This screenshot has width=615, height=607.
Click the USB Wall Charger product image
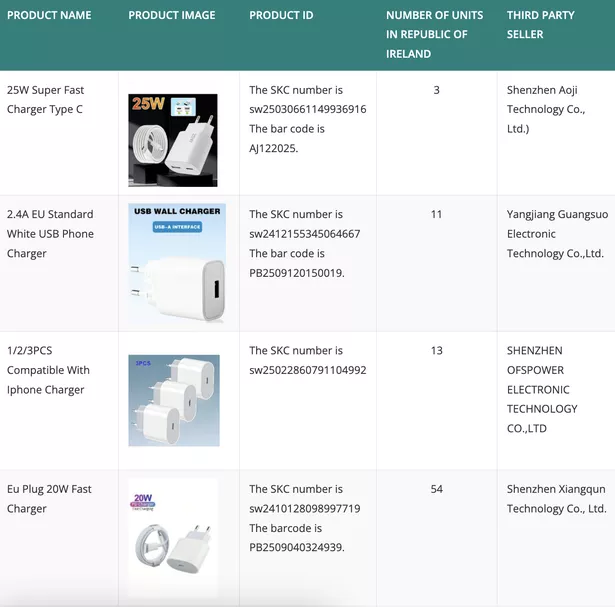pyautogui.click(x=177, y=263)
